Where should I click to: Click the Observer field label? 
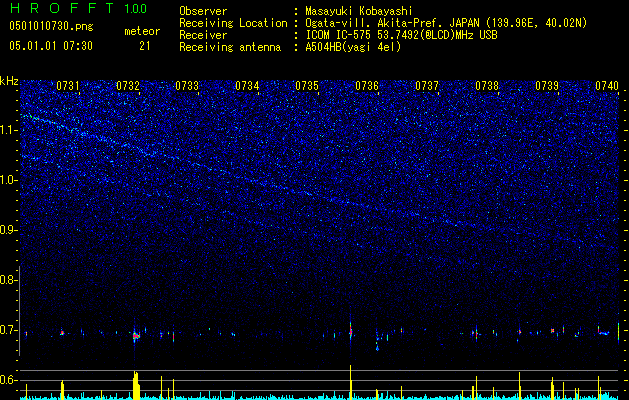[203, 11]
